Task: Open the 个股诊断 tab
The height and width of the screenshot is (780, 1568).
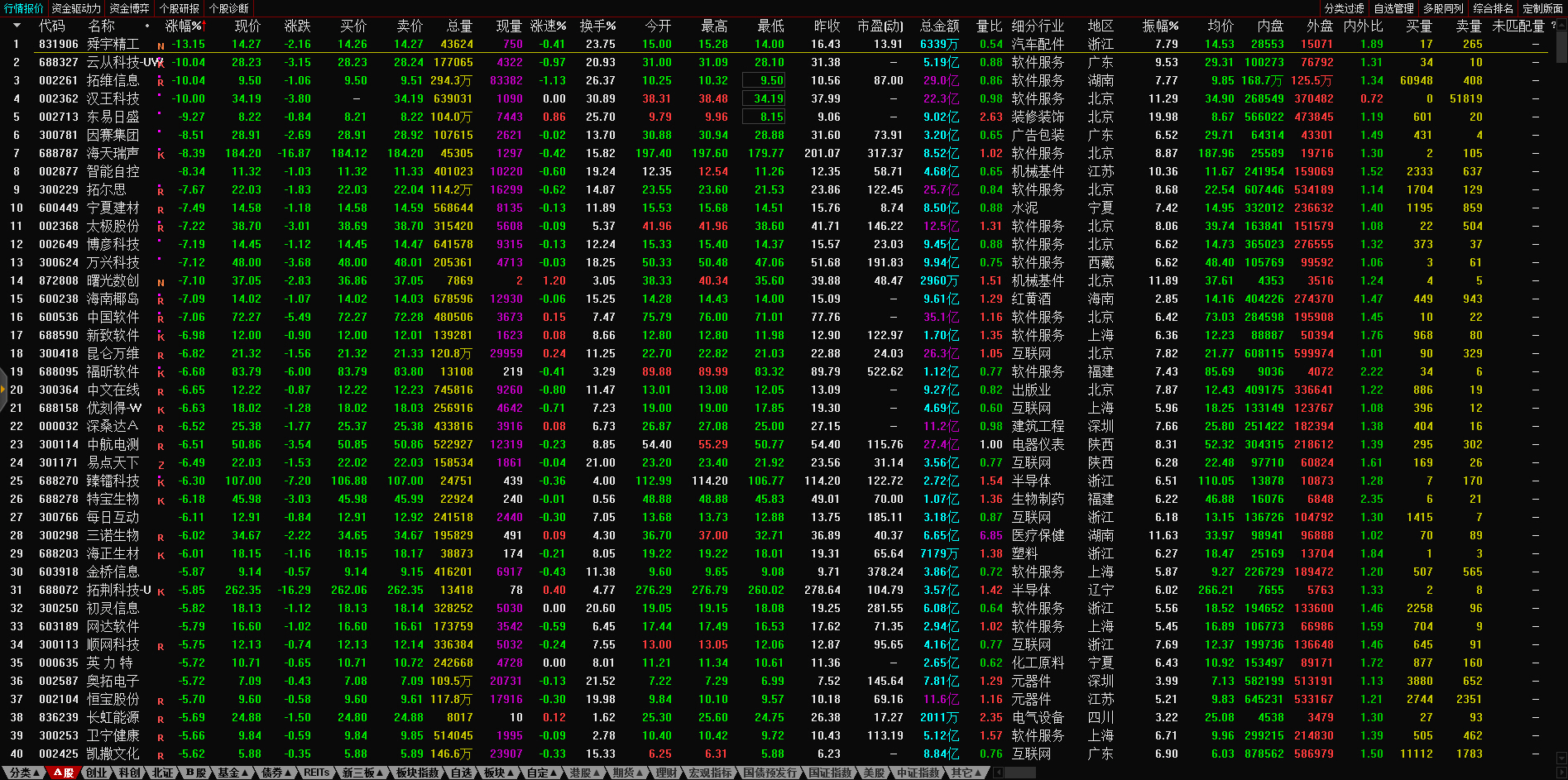Action: [x=229, y=8]
